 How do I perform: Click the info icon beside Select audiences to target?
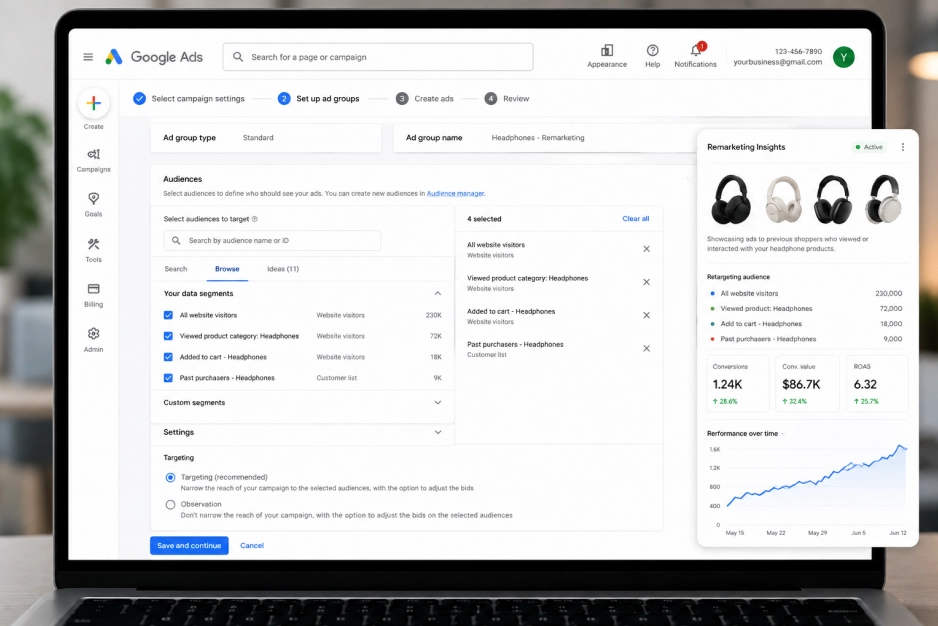(x=254, y=219)
